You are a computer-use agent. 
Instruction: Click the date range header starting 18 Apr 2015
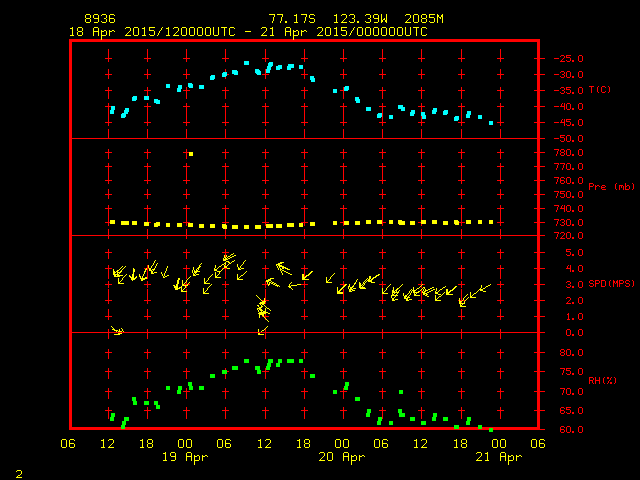248,32
